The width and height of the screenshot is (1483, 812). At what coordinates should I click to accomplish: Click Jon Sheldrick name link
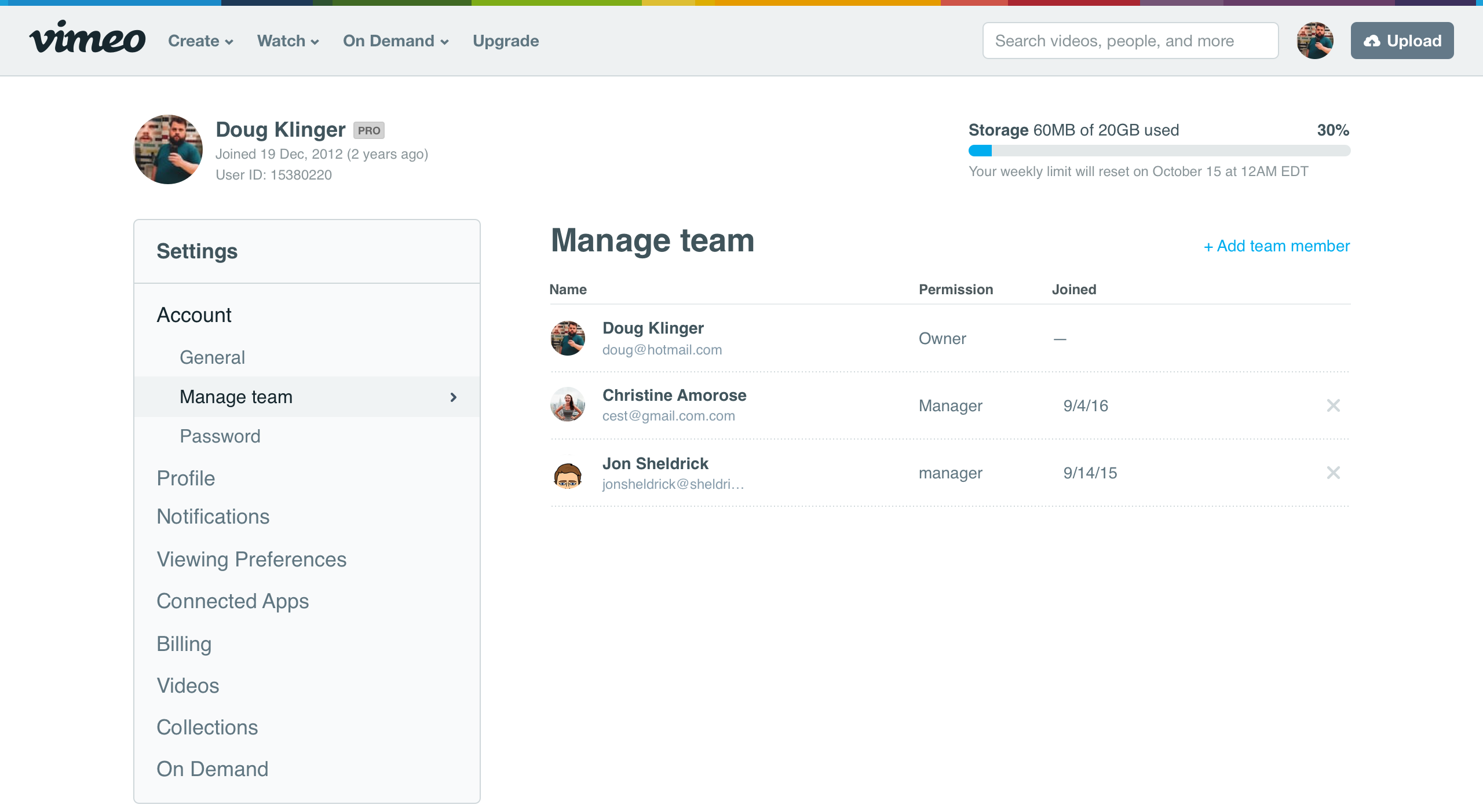point(655,463)
